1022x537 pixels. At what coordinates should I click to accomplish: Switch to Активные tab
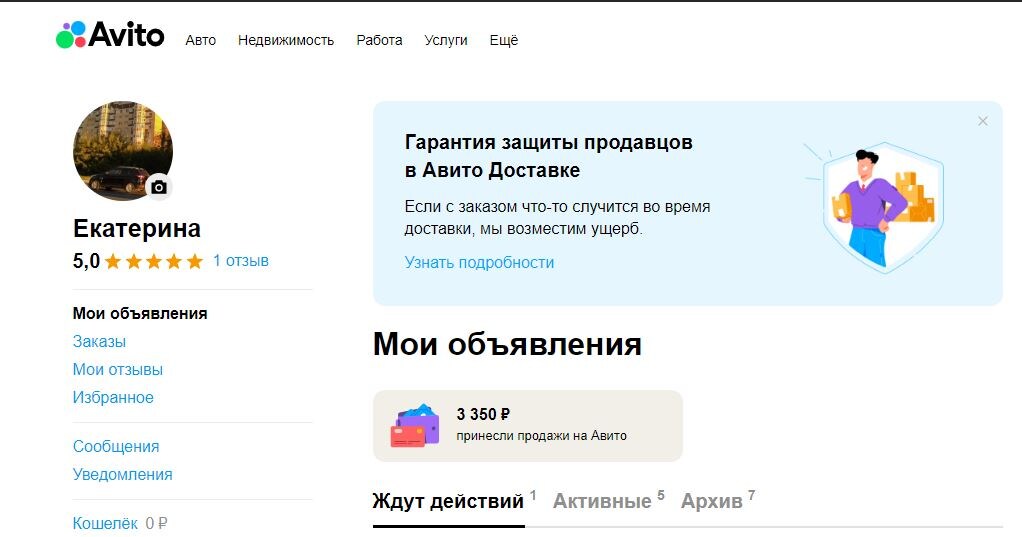pyautogui.click(x=602, y=501)
